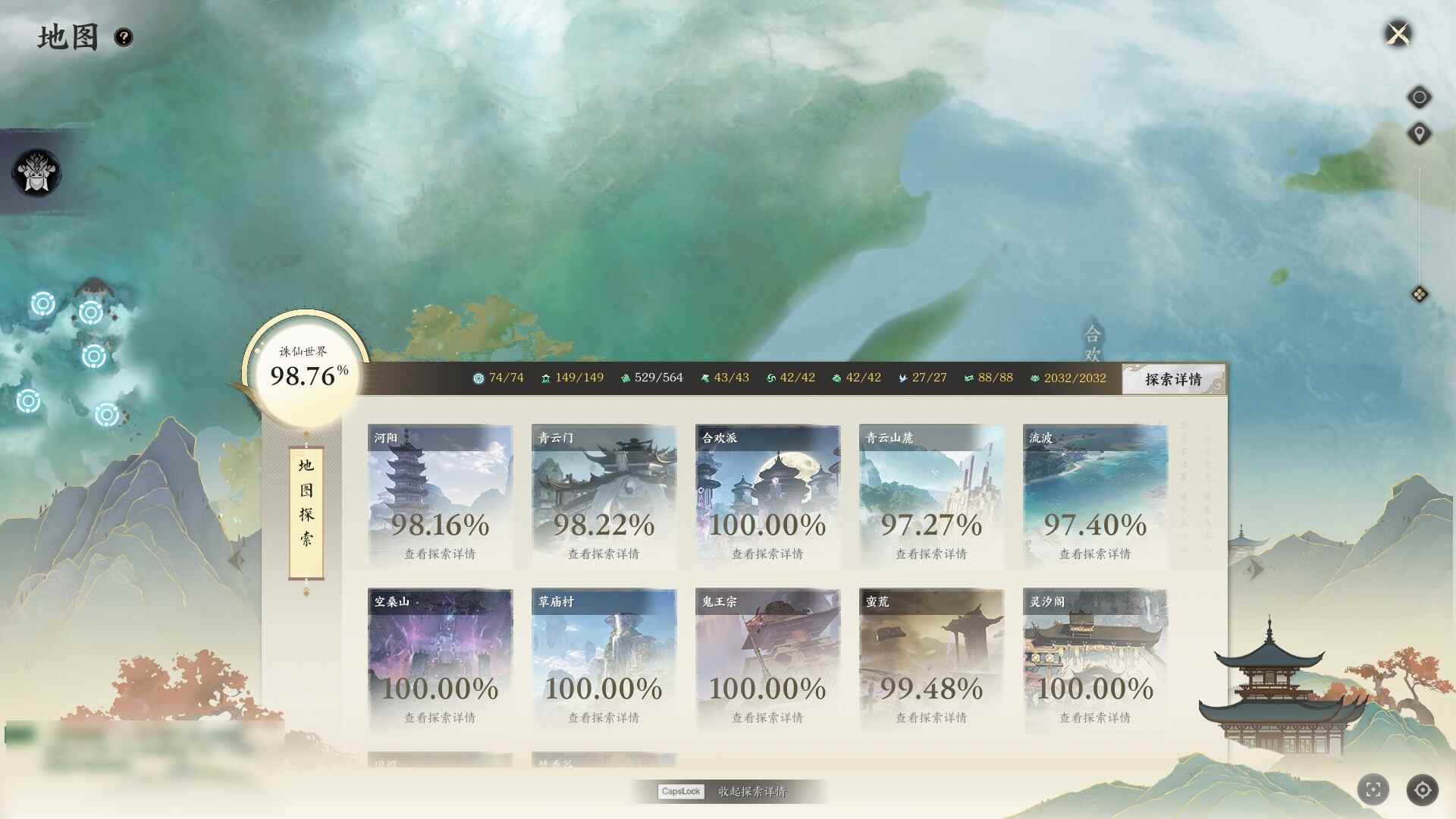Click the icon beside 88/88
This screenshot has height=819, width=1456.
click(x=968, y=378)
